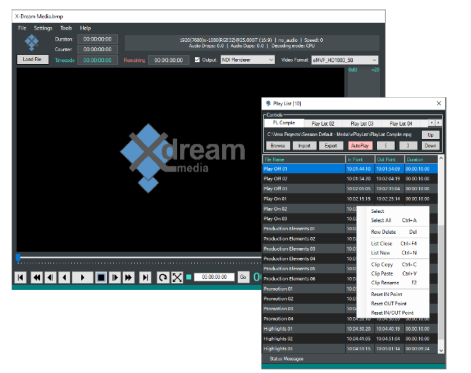
Task: Click the Counter timecode field
Action: 97,49
